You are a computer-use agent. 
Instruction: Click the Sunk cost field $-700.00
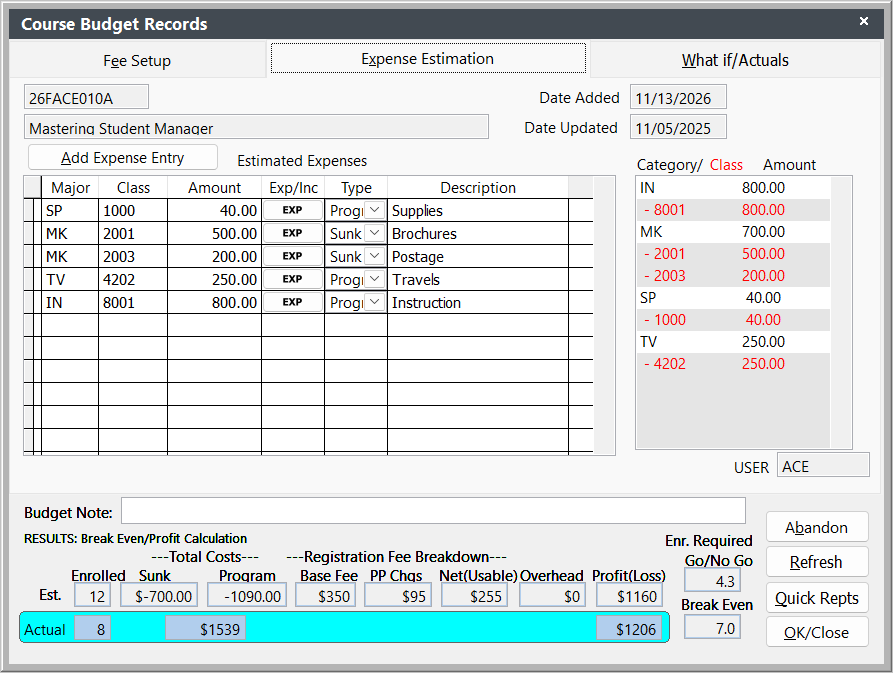pyautogui.click(x=159, y=596)
